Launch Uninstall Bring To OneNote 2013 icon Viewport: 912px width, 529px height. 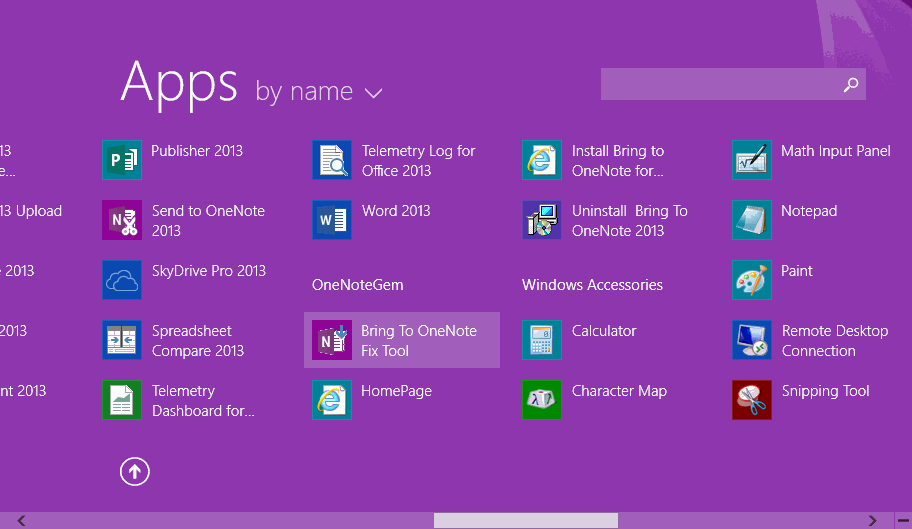point(542,220)
